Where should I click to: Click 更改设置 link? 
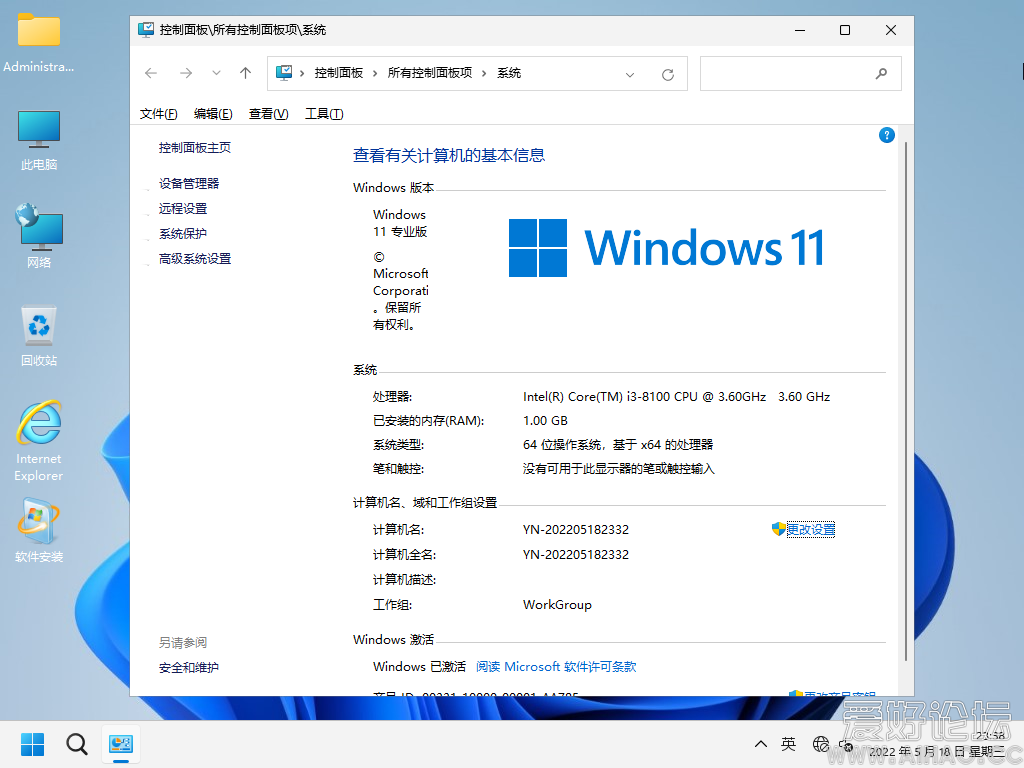coord(810,530)
